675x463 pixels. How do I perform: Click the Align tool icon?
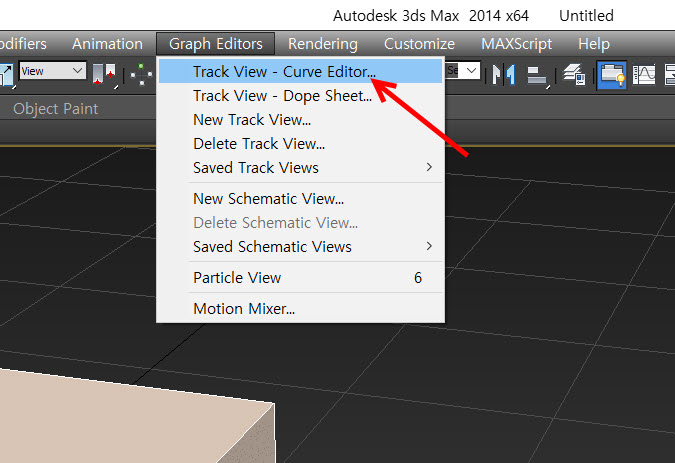click(537, 76)
